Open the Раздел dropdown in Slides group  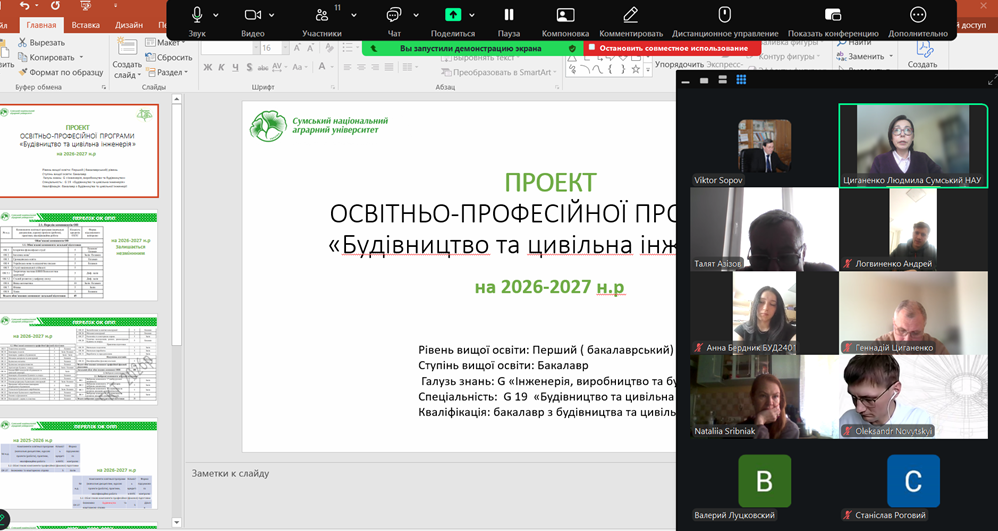coord(172,72)
